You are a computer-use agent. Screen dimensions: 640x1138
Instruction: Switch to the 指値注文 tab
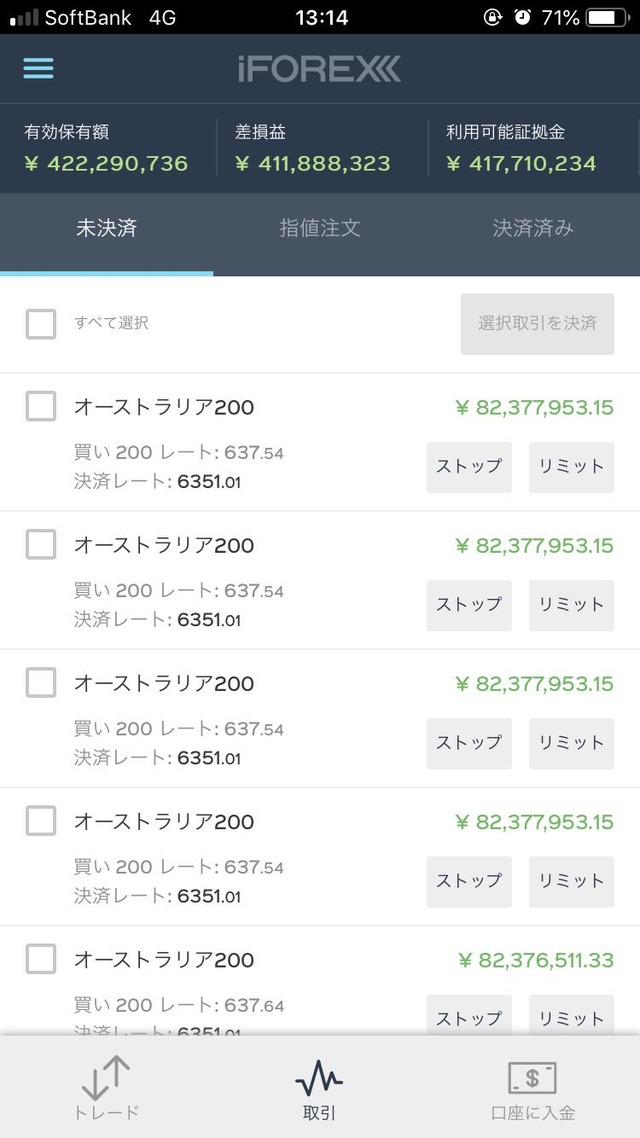point(320,228)
